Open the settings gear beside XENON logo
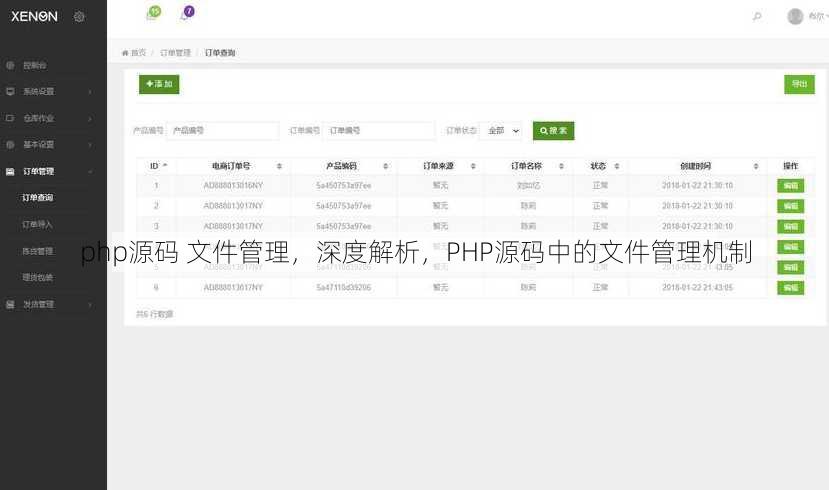The width and height of the screenshot is (829, 490). tap(79, 16)
